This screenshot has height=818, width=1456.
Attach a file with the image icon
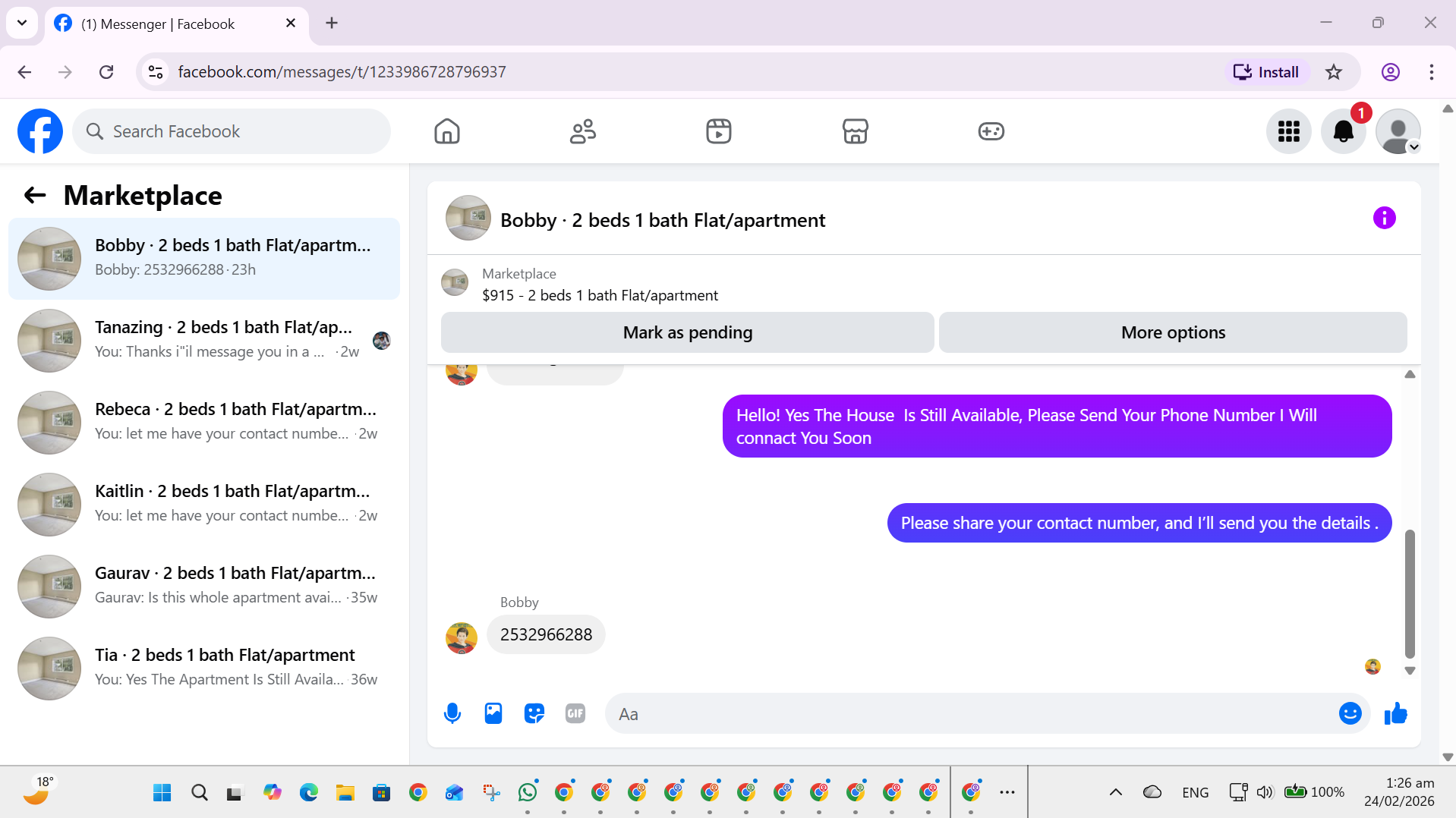(x=493, y=713)
